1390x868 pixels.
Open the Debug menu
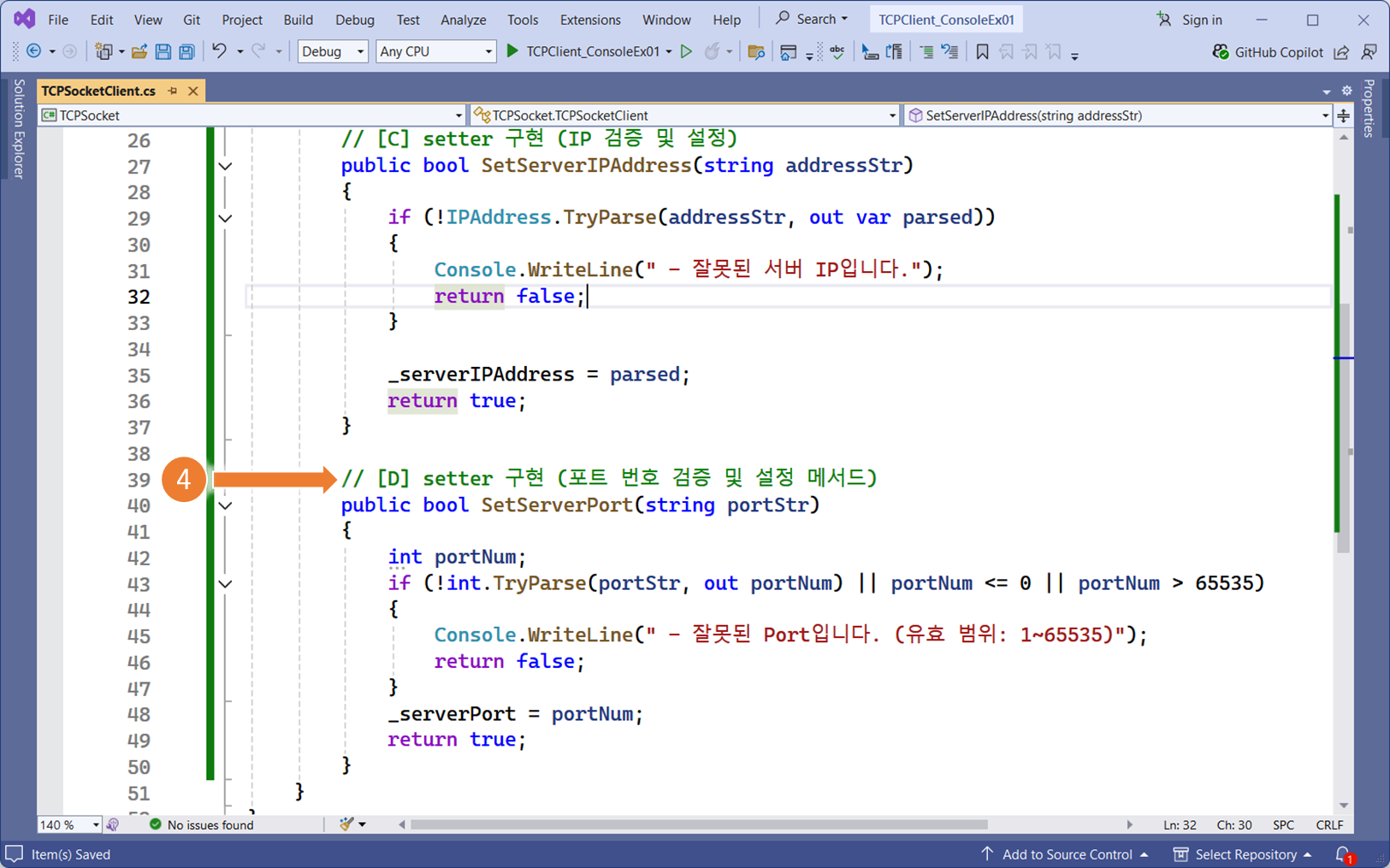[355, 20]
